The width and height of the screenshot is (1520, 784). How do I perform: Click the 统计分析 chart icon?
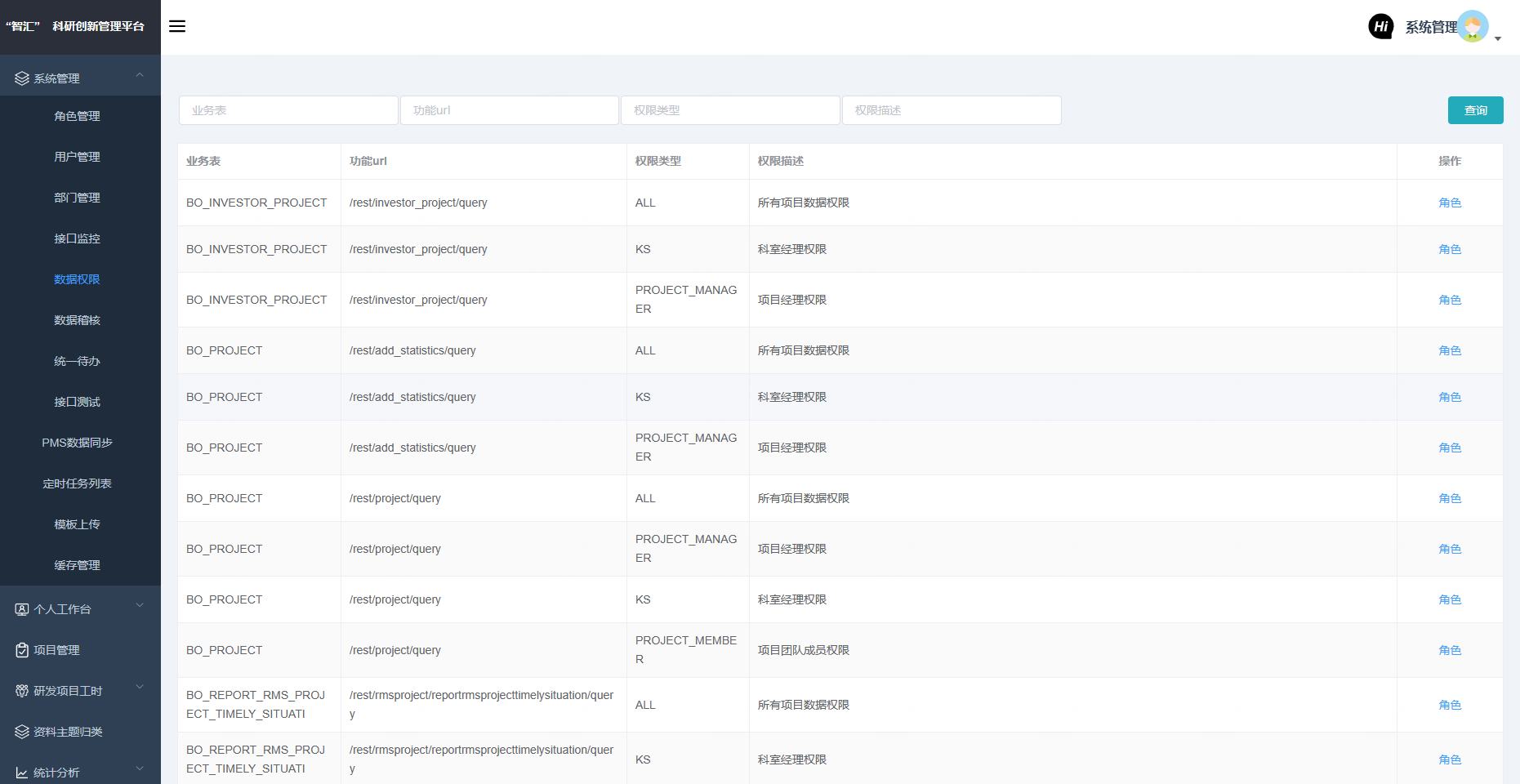coord(22,773)
